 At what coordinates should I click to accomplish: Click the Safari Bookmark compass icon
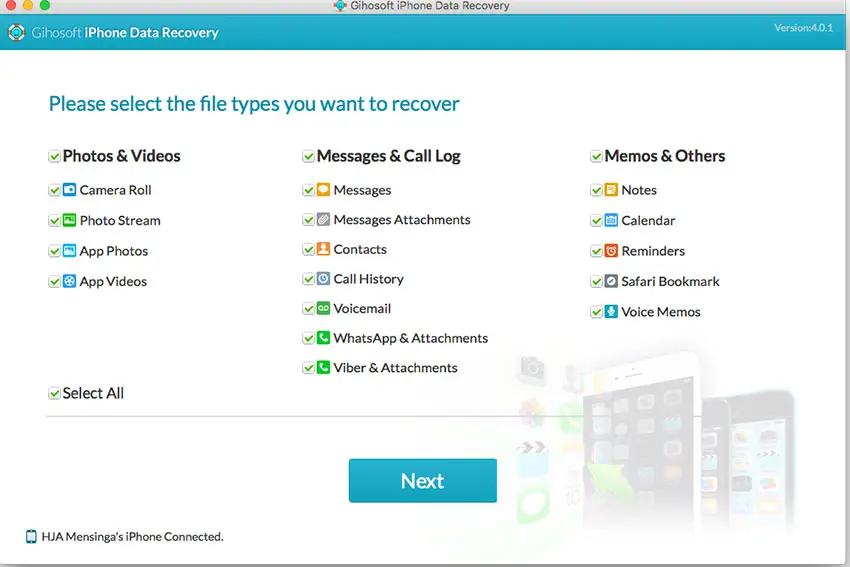pyautogui.click(x=611, y=281)
